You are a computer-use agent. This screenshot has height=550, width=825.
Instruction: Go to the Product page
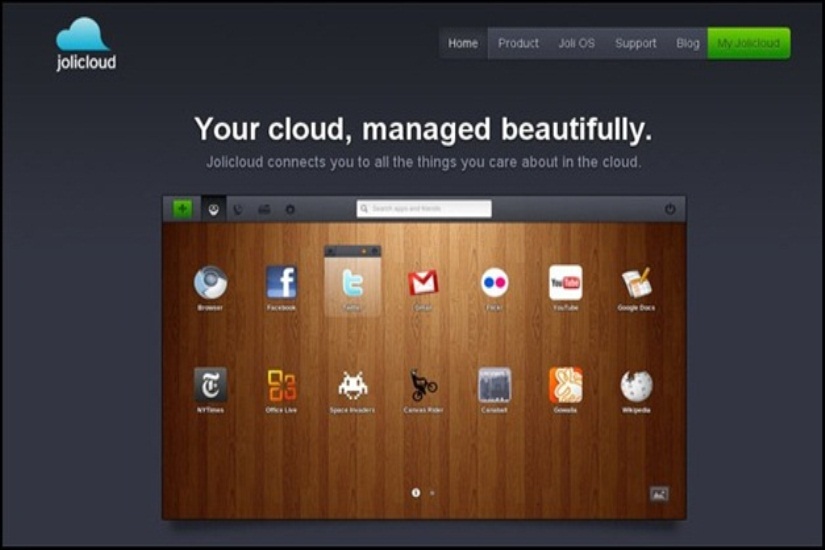tap(518, 43)
